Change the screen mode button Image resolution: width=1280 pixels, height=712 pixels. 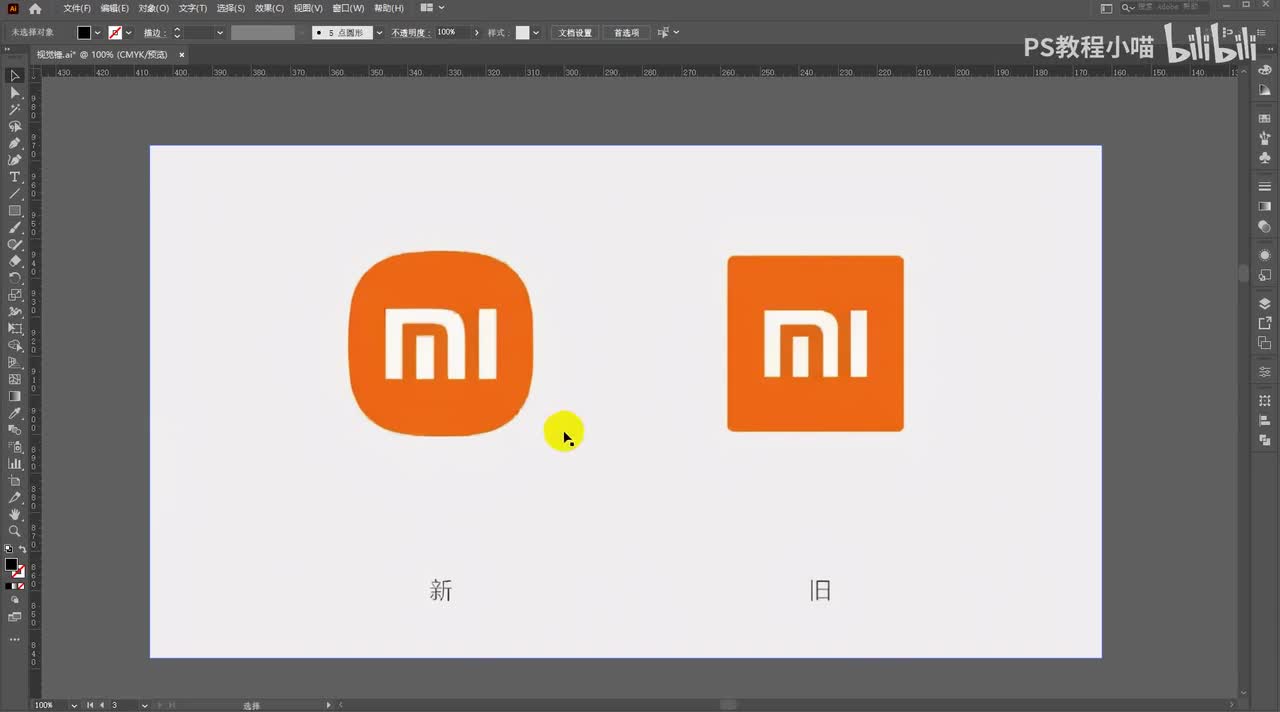15,617
